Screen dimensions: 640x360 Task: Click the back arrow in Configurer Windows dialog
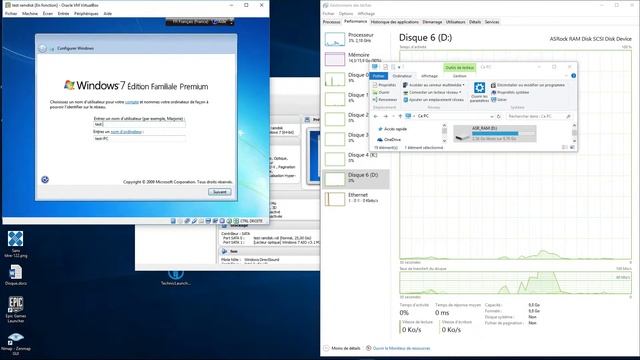click(43, 49)
